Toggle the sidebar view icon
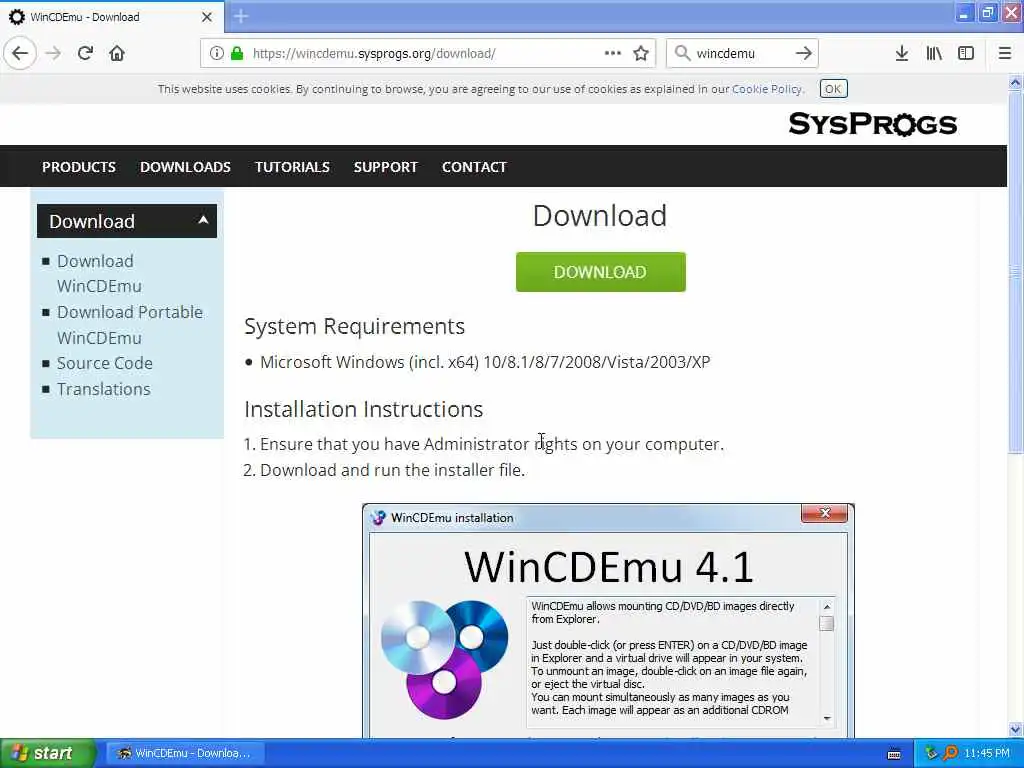The height and width of the screenshot is (768, 1024). [966, 54]
